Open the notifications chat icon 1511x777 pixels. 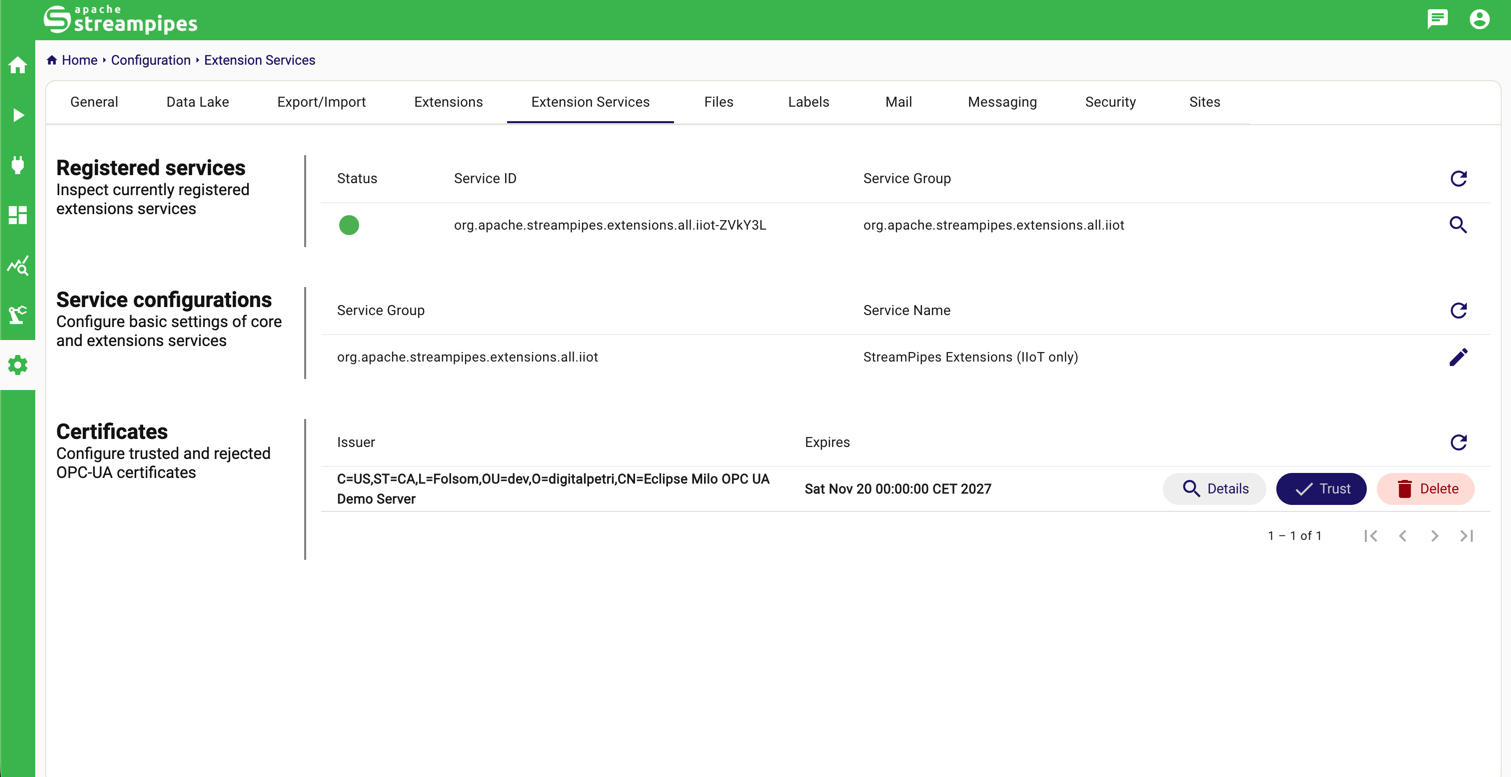tap(1437, 19)
